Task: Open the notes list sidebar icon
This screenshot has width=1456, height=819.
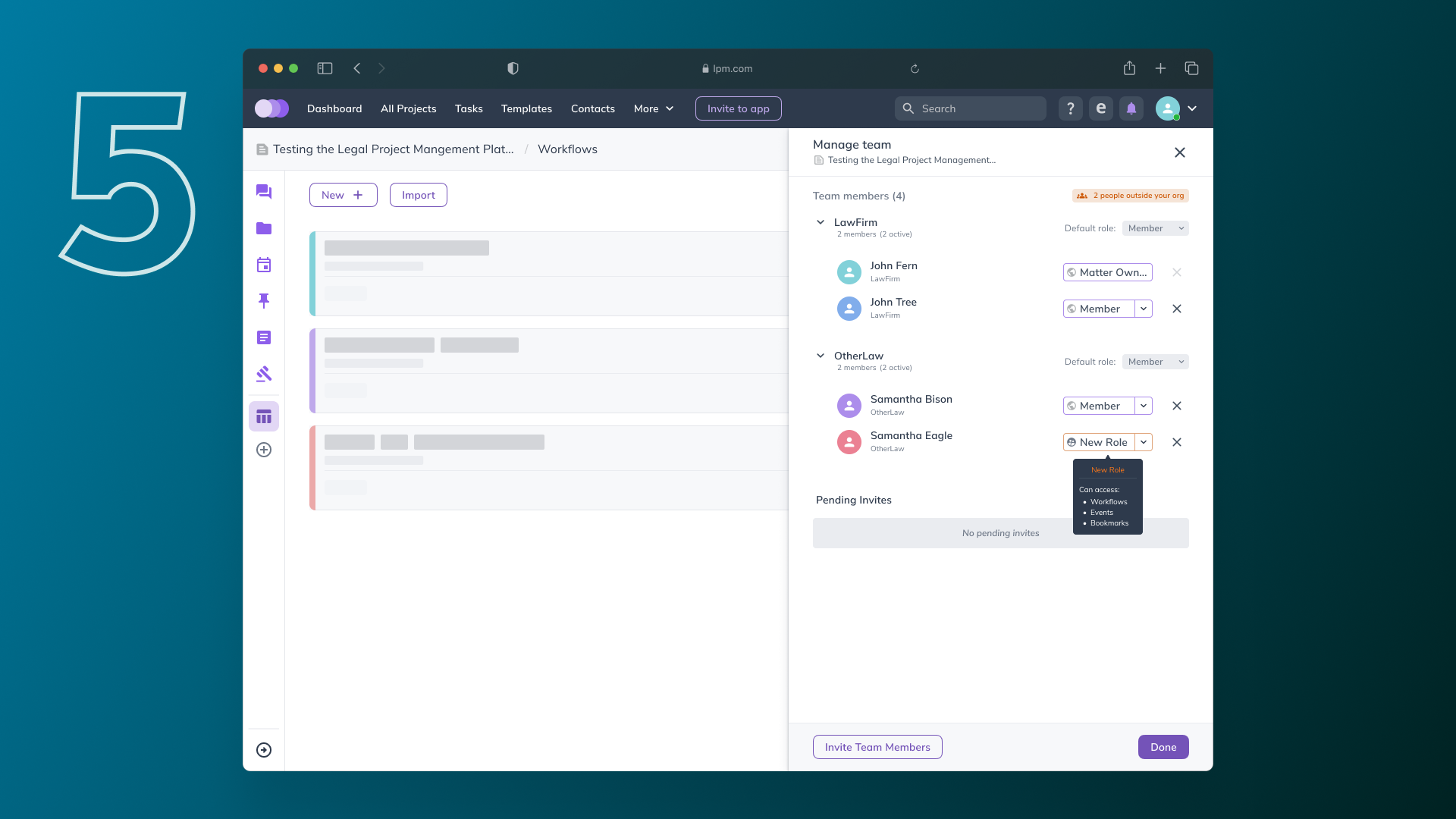Action: 263,337
